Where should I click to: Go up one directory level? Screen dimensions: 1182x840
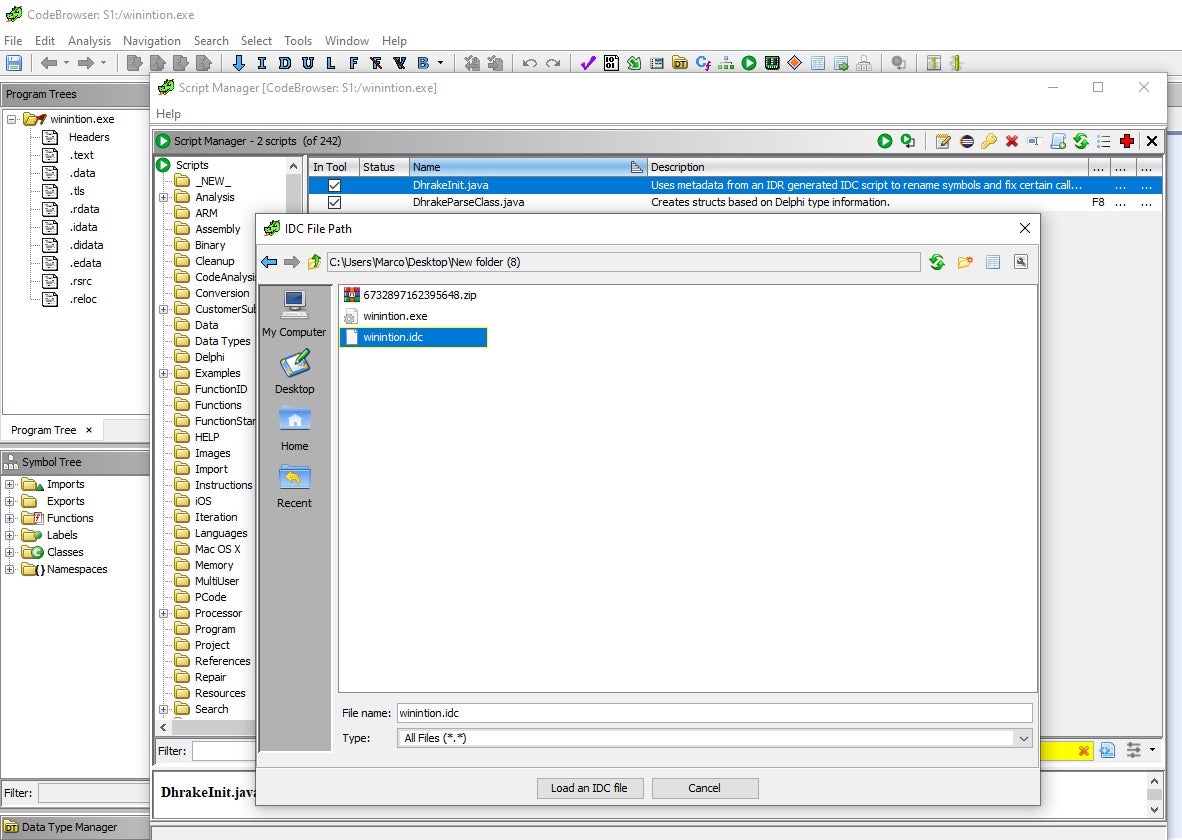point(314,262)
